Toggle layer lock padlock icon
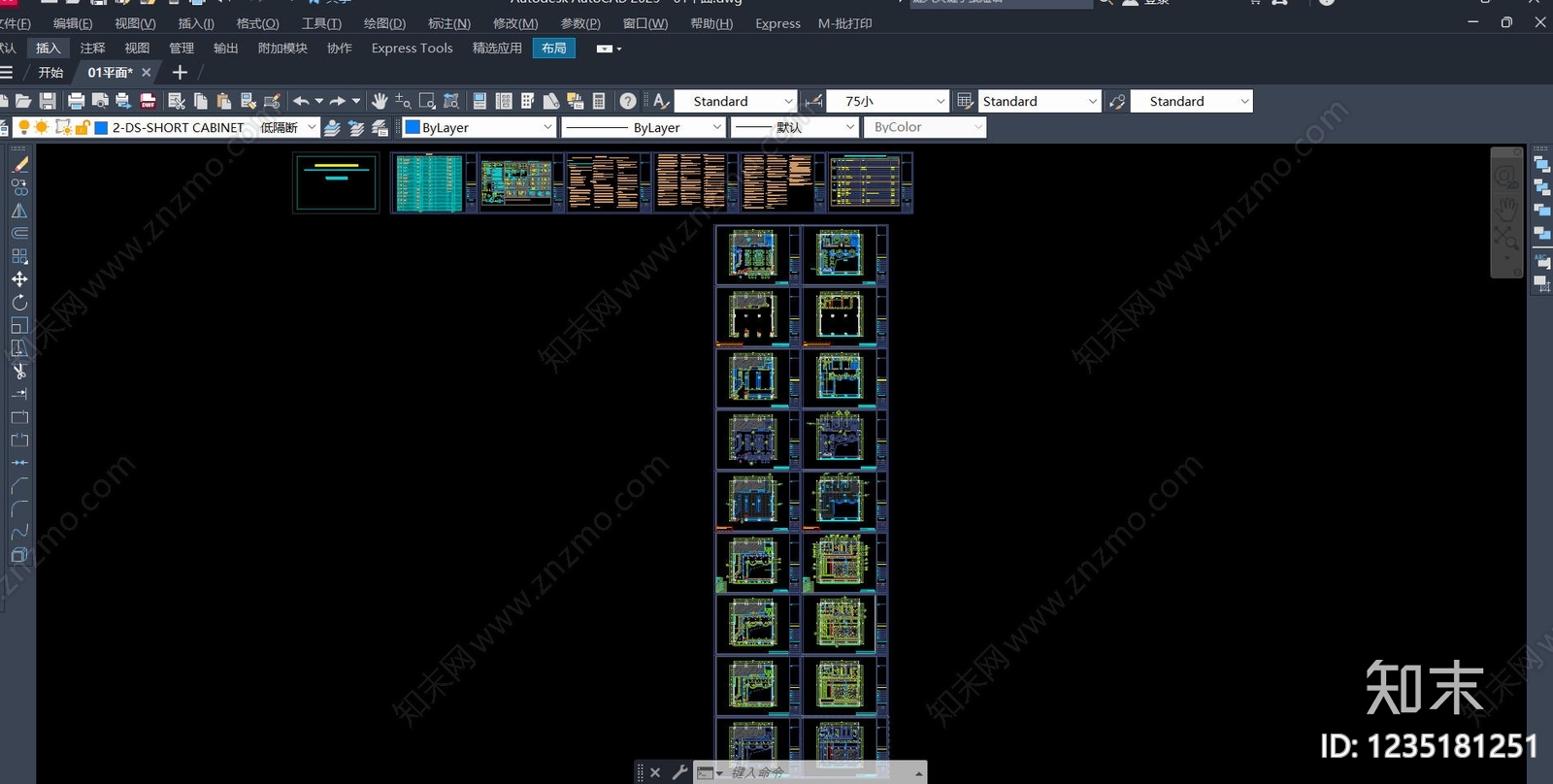 [83, 127]
